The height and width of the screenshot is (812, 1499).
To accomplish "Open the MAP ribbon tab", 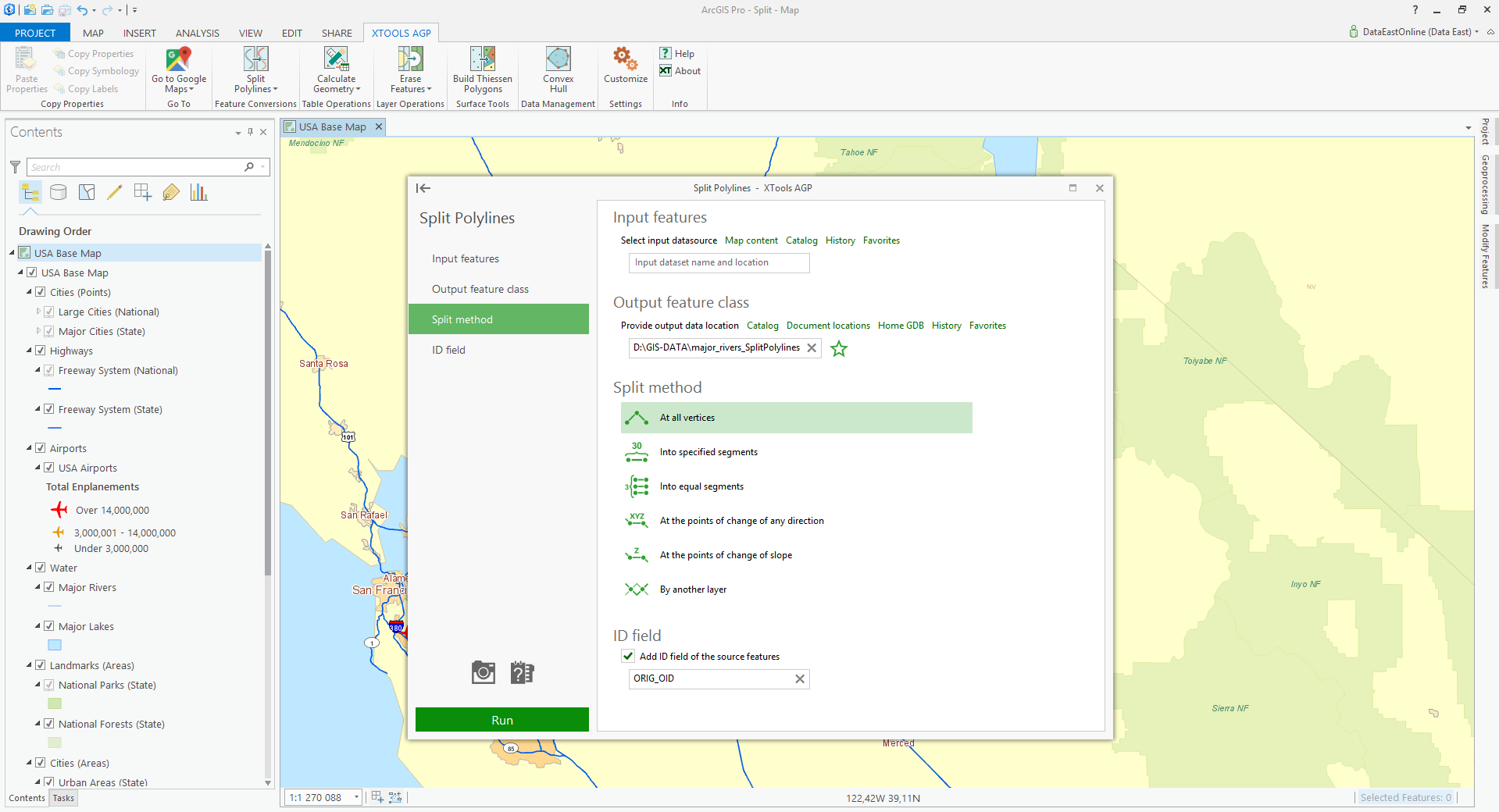I will (x=93, y=33).
